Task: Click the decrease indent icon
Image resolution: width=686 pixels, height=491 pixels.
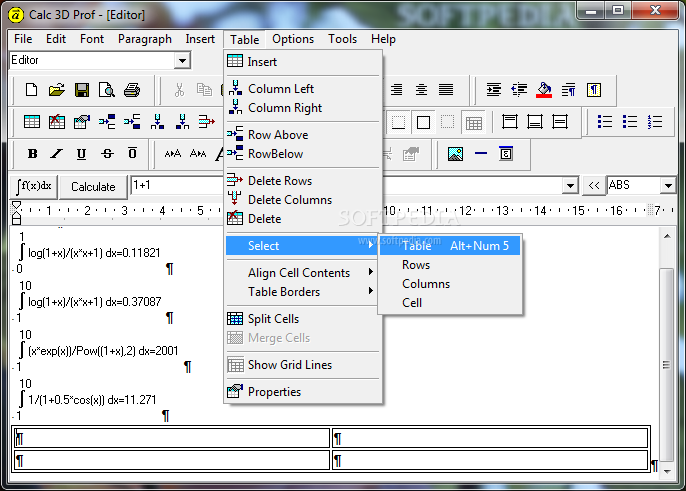Action: pos(519,90)
